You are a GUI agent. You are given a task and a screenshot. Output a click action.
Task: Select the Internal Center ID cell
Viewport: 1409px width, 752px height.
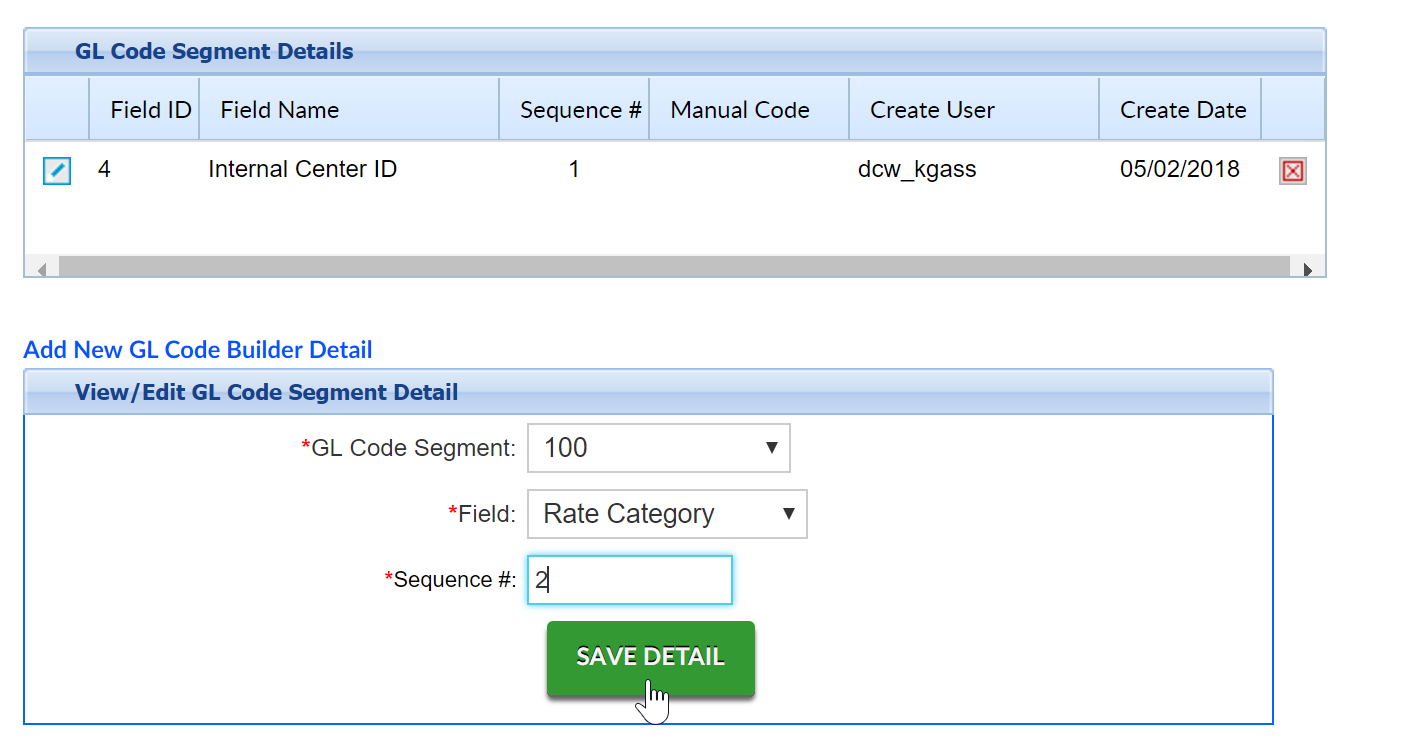point(302,170)
